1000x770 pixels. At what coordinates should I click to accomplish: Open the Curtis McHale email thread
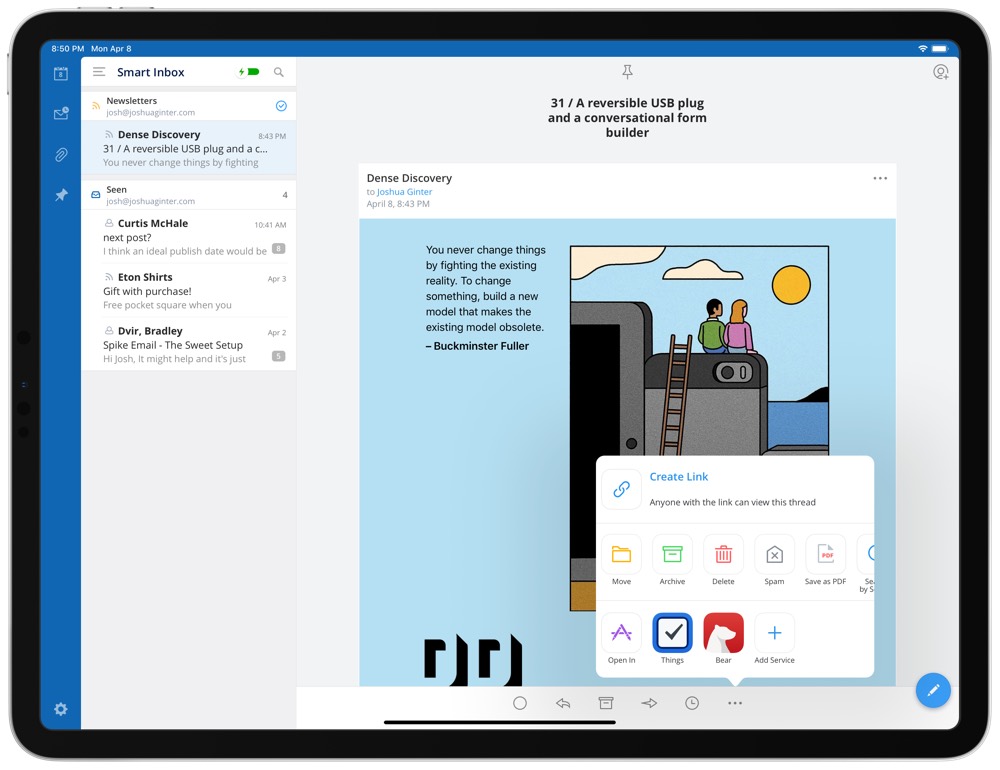coord(189,237)
